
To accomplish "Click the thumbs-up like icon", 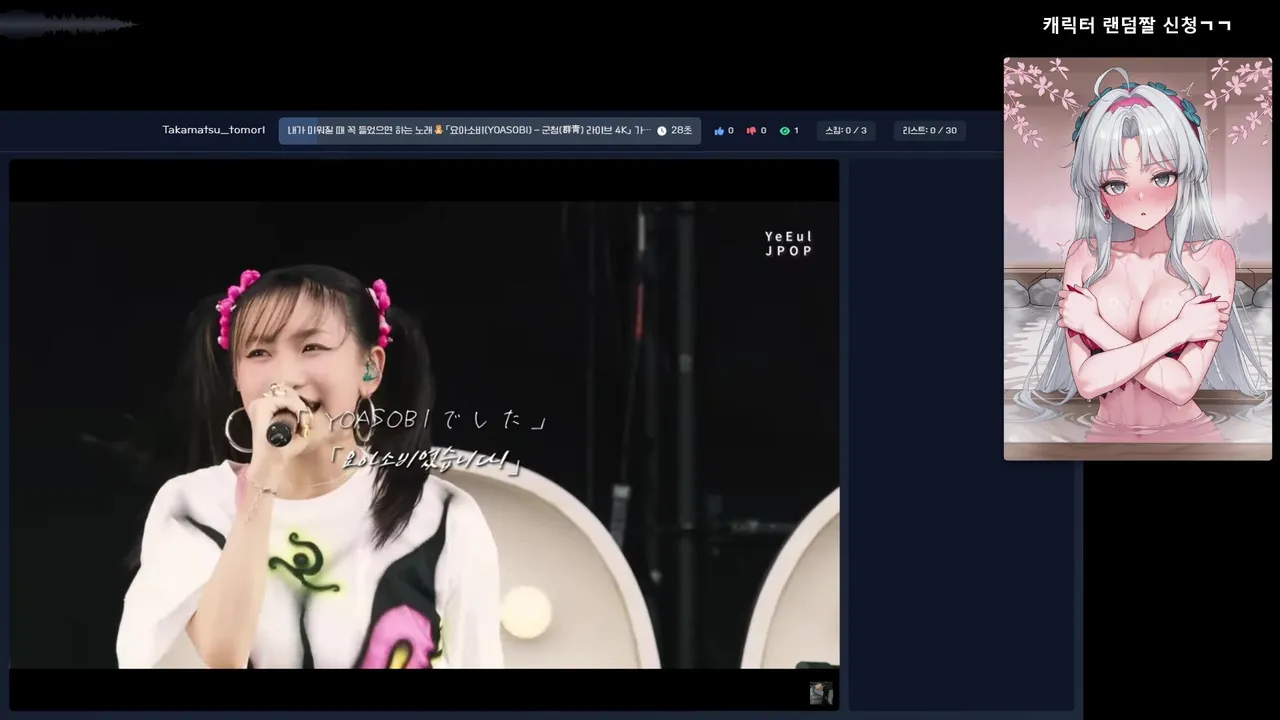I will [x=719, y=131].
